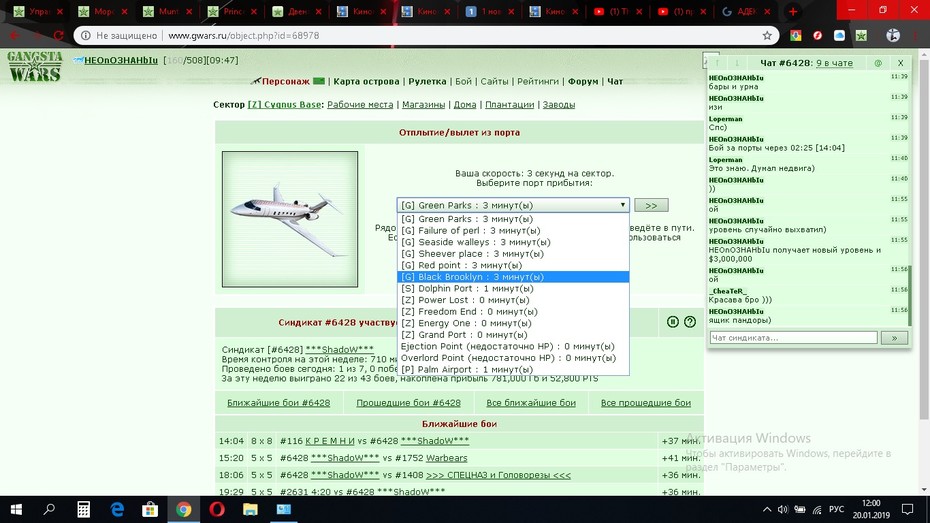
Task: Open the Магазины link
Action: pyautogui.click(x=423, y=104)
